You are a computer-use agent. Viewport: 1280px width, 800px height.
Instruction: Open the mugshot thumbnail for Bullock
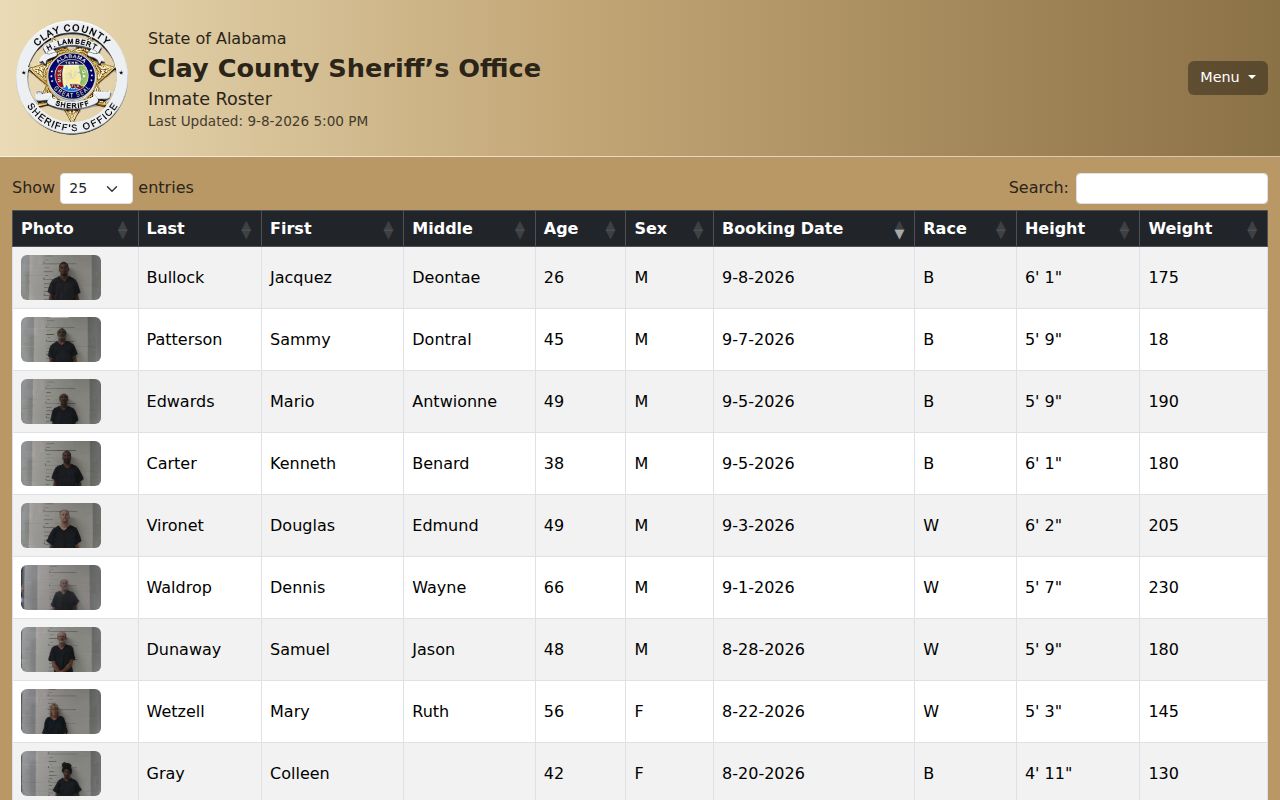[x=61, y=278]
